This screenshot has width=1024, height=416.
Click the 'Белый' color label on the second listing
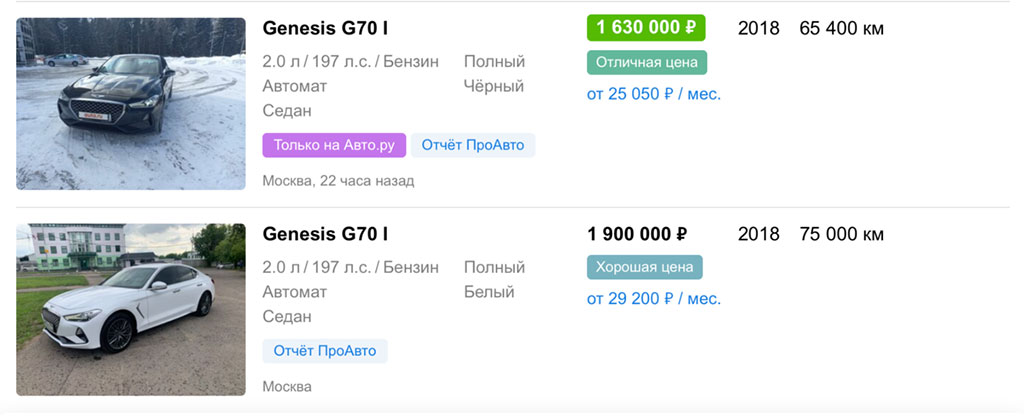[x=489, y=292]
